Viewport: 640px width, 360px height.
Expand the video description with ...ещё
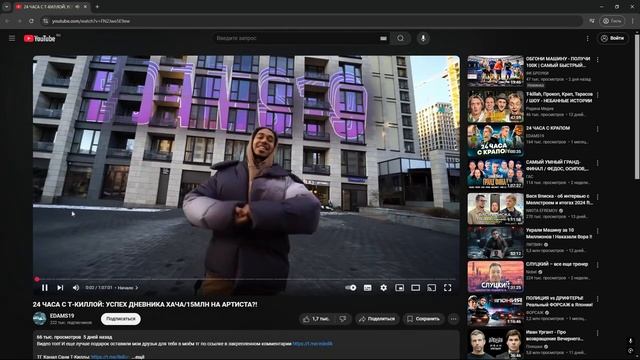point(138,357)
